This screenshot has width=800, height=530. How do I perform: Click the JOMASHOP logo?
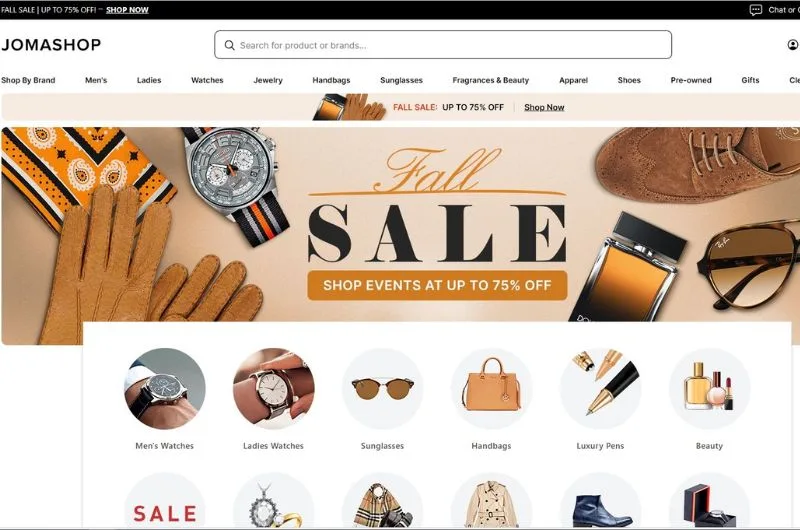pos(51,45)
